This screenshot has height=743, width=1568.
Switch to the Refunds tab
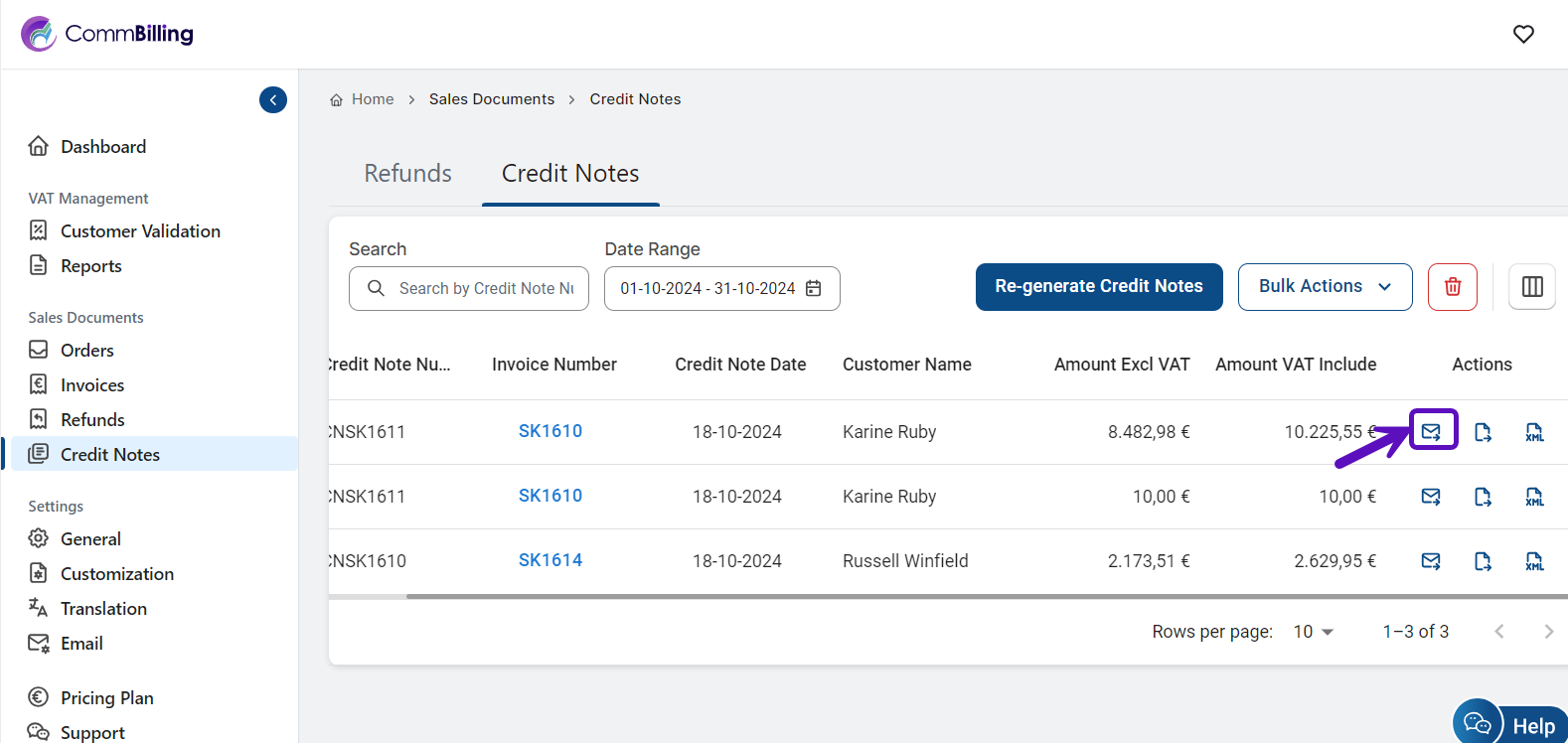(407, 174)
